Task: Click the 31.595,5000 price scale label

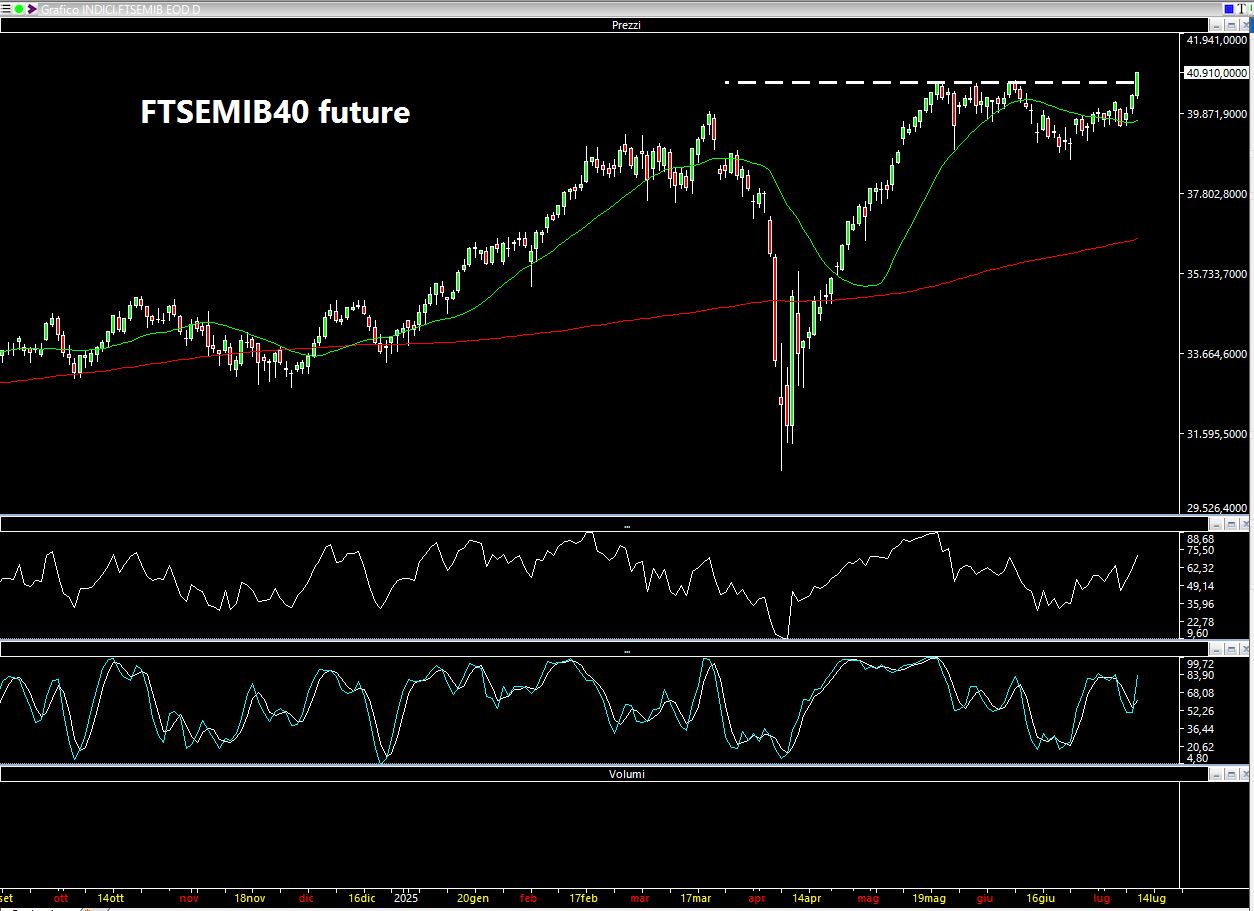Action: pos(1215,434)
